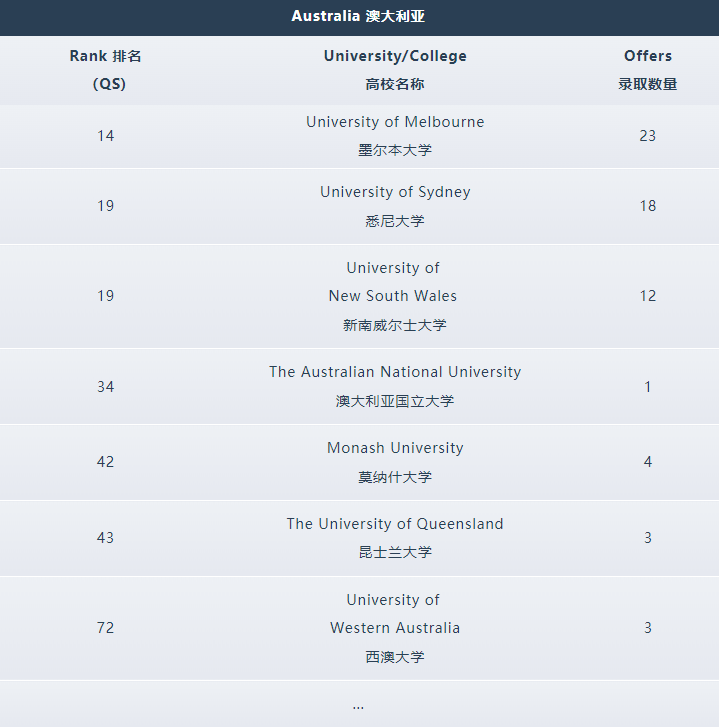Select the University of Sydney name
The image size is (719, 728).
pos(395,192)
